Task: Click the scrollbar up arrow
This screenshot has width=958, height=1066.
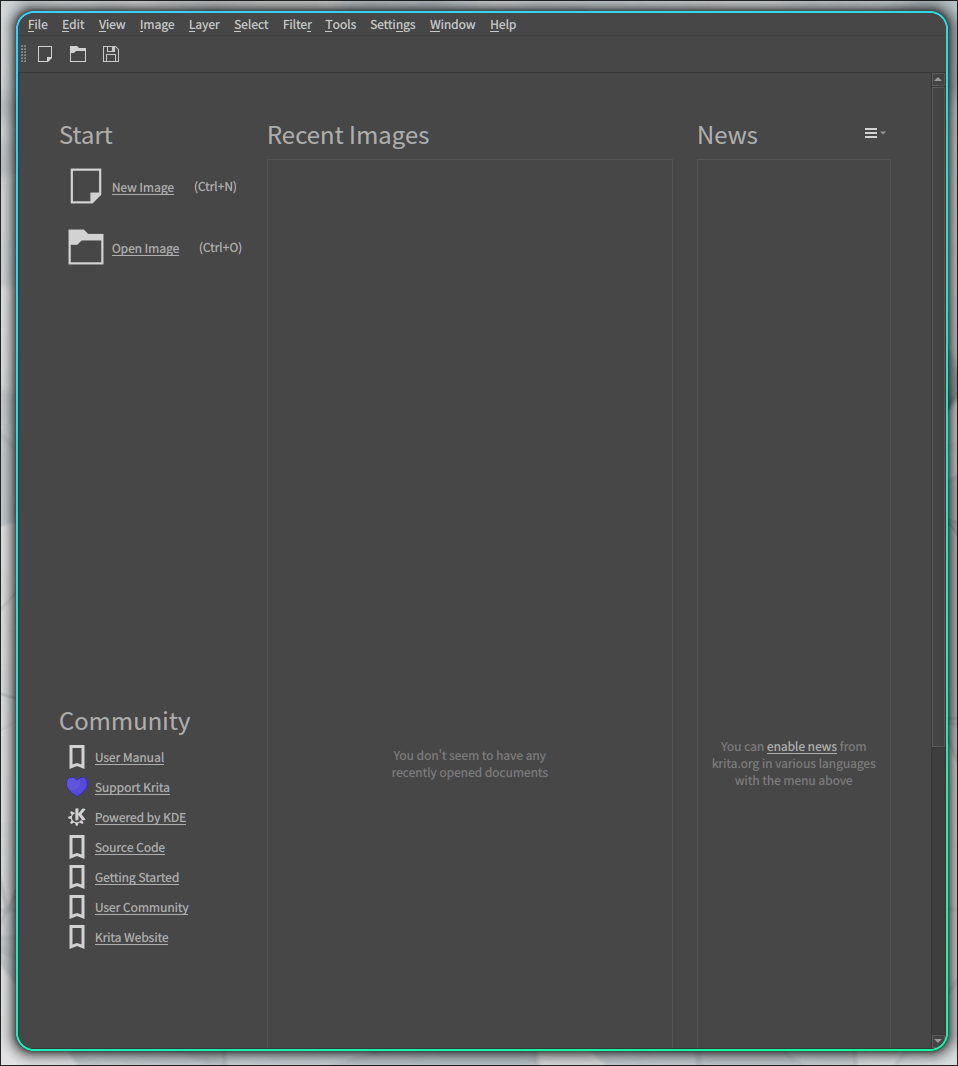Action: (x=938, y=80)
